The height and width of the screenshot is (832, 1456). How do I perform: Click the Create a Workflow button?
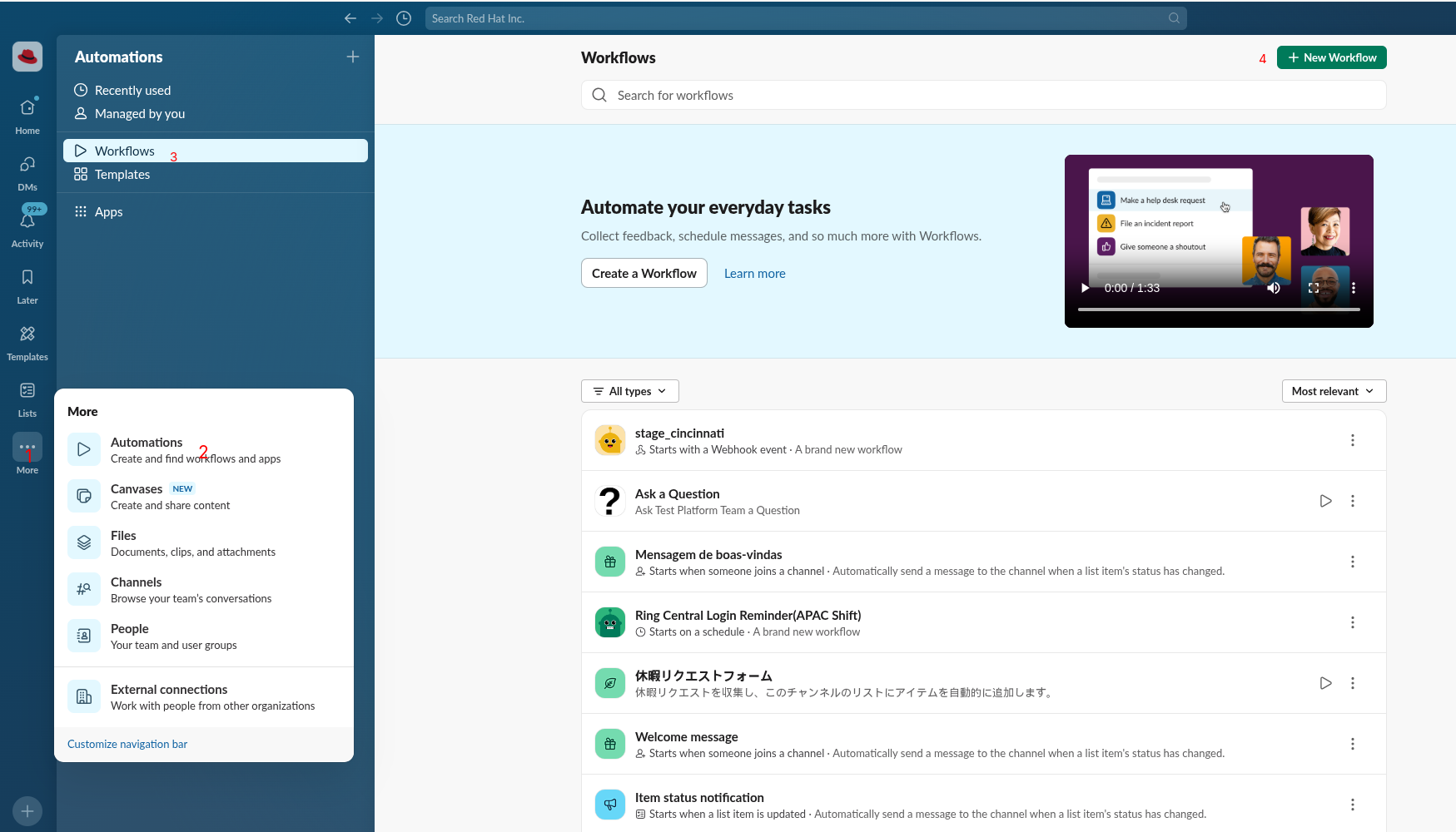point(644,273)
